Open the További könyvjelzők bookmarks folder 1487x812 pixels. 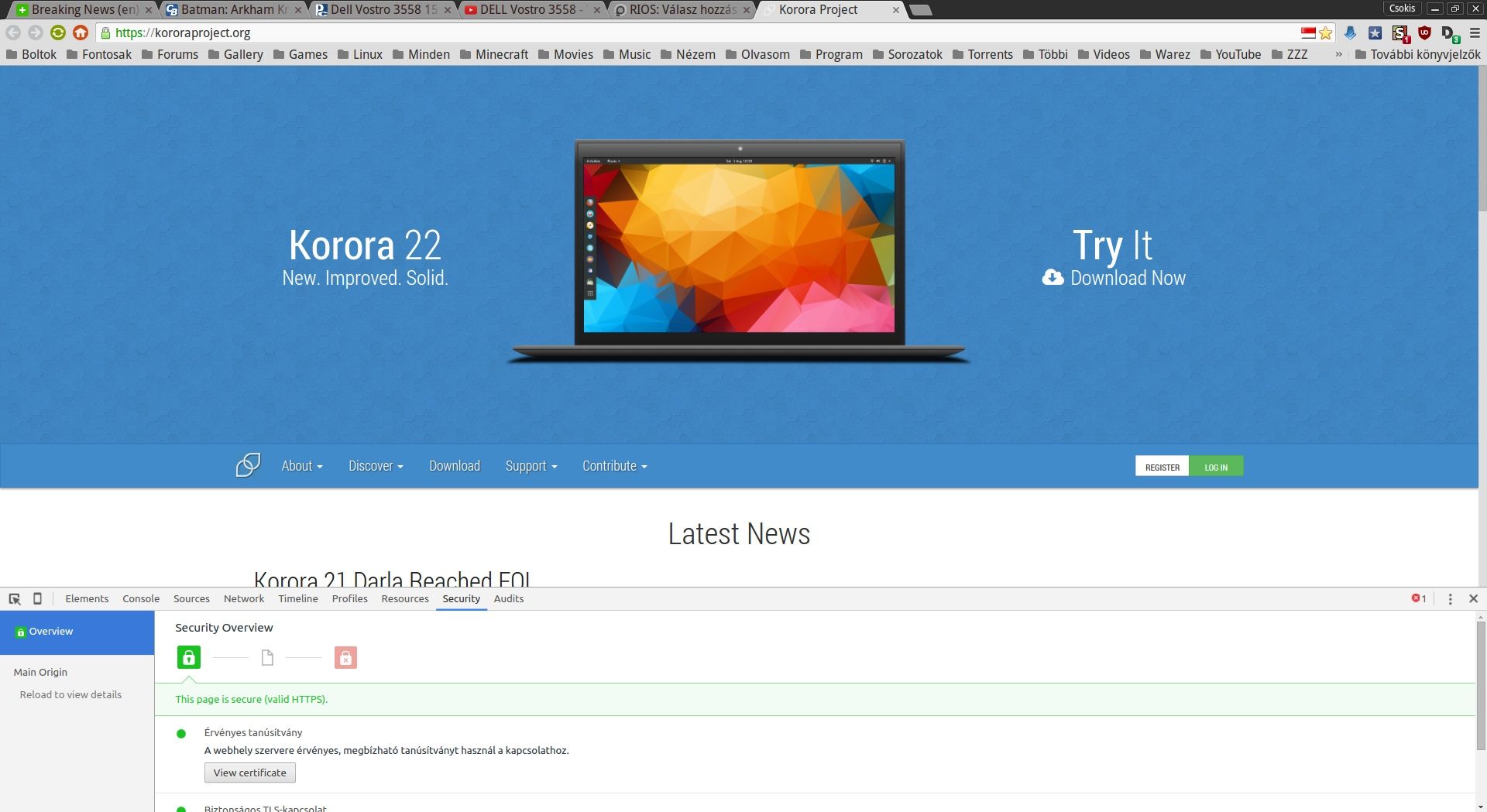pyautogui.click(x=1418, y=54)
